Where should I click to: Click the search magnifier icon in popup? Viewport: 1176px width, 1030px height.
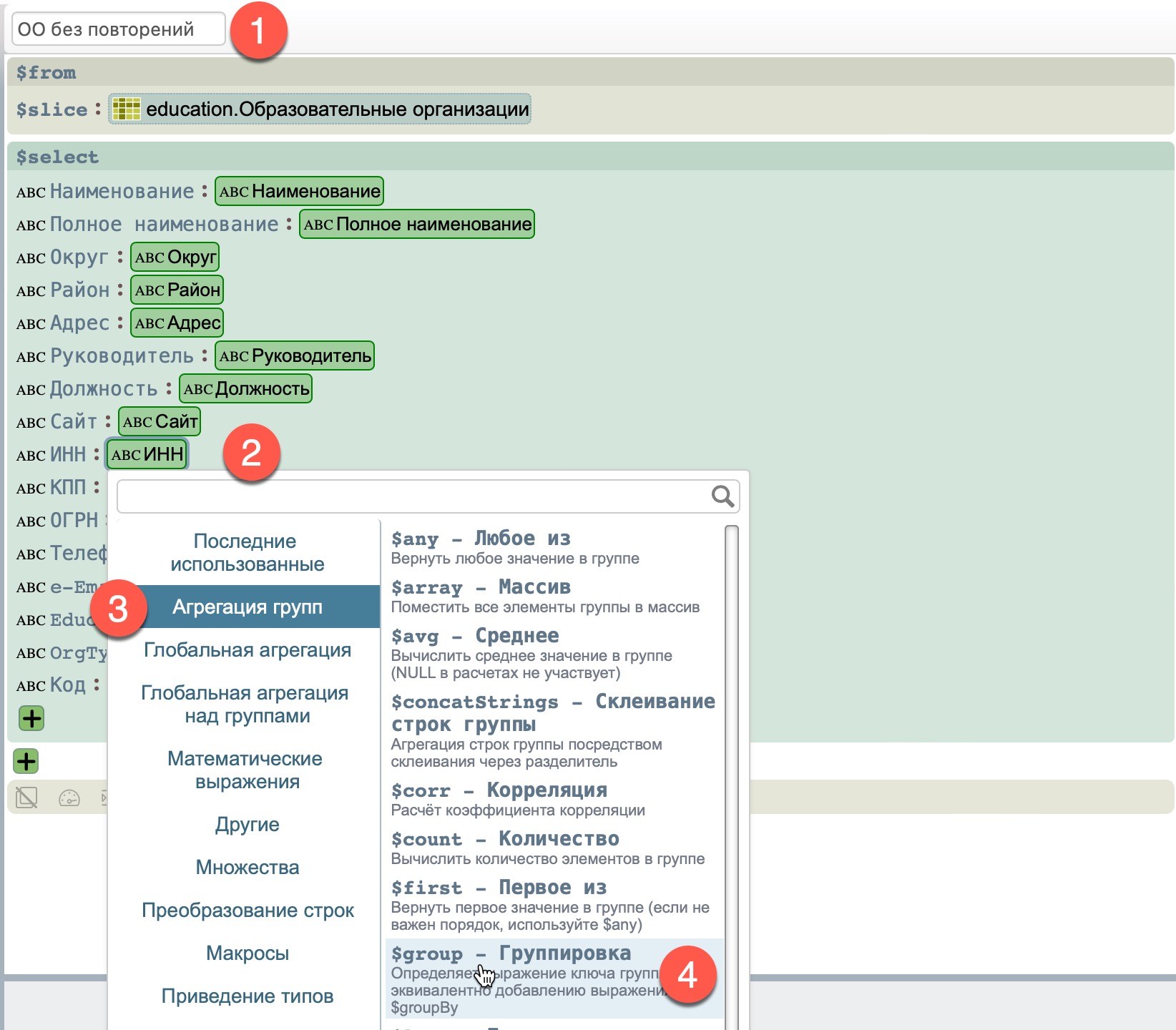[722, 496]
